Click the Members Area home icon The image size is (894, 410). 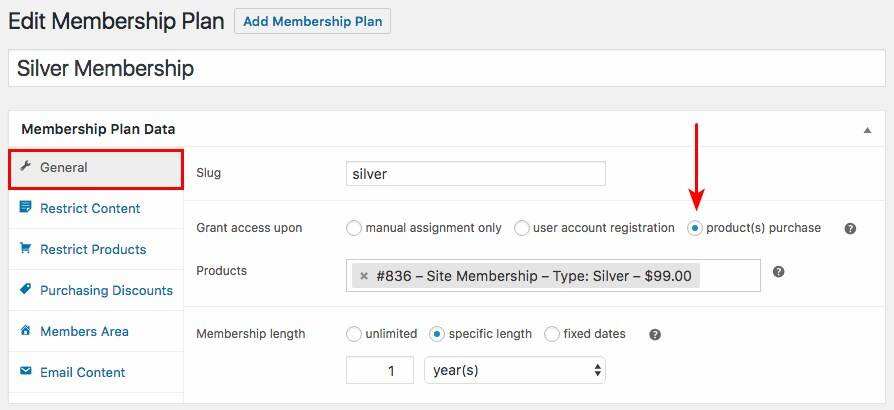26,331
